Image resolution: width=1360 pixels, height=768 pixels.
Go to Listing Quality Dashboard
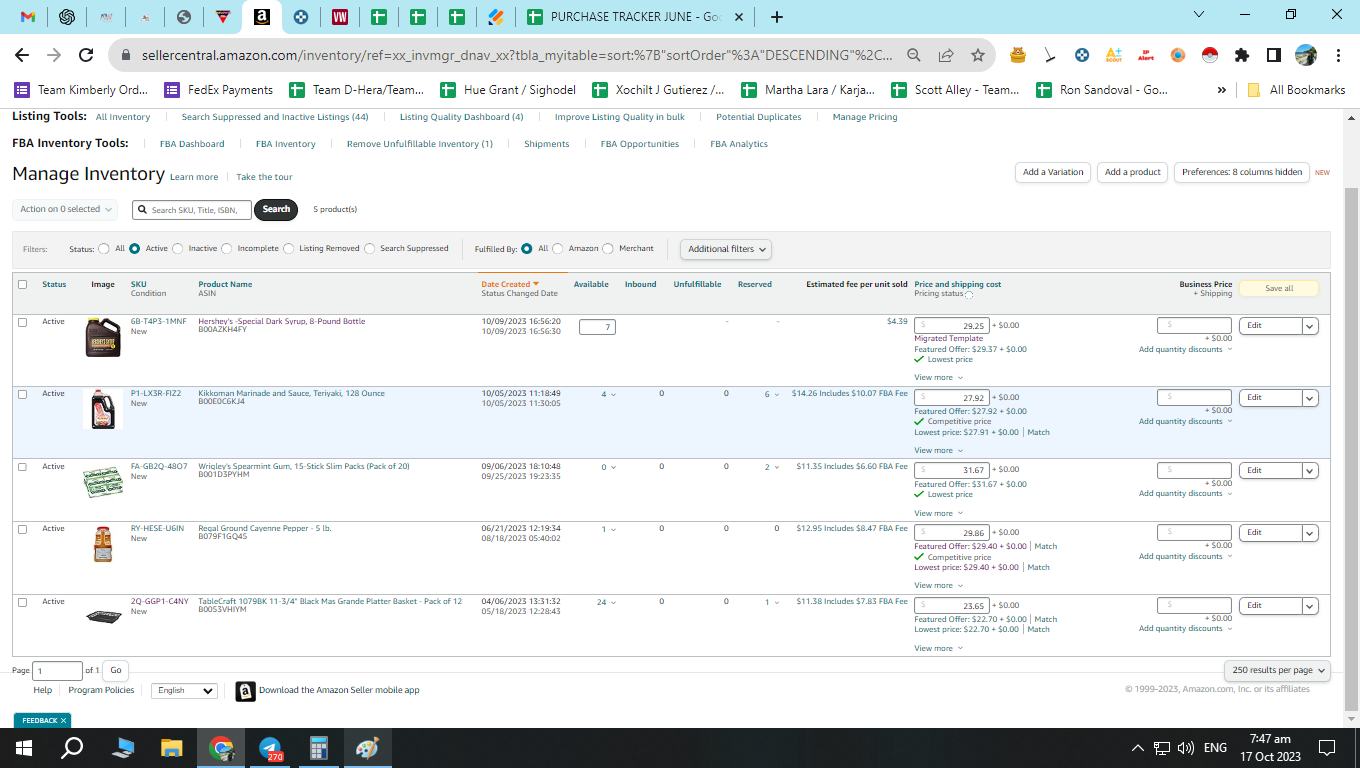click(x=461, y=117)
